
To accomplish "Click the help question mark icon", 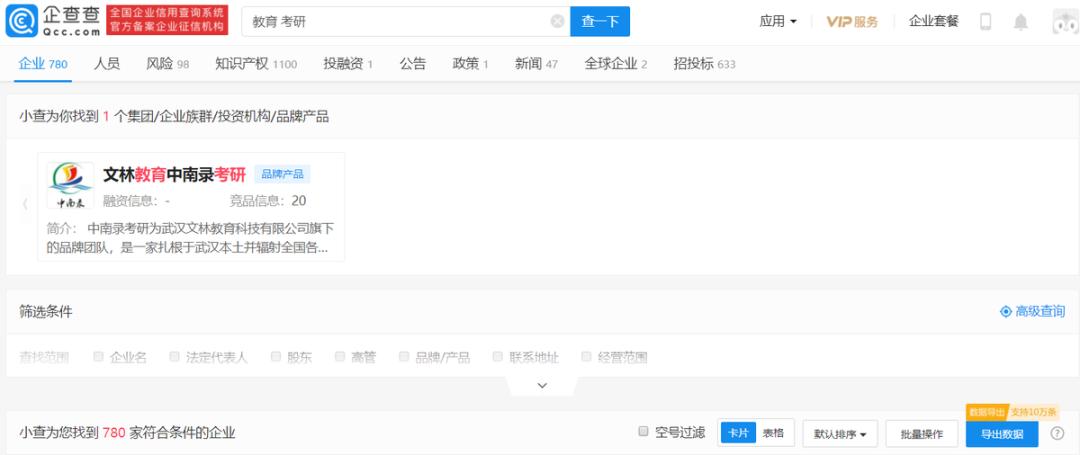I will (1057, 433).
